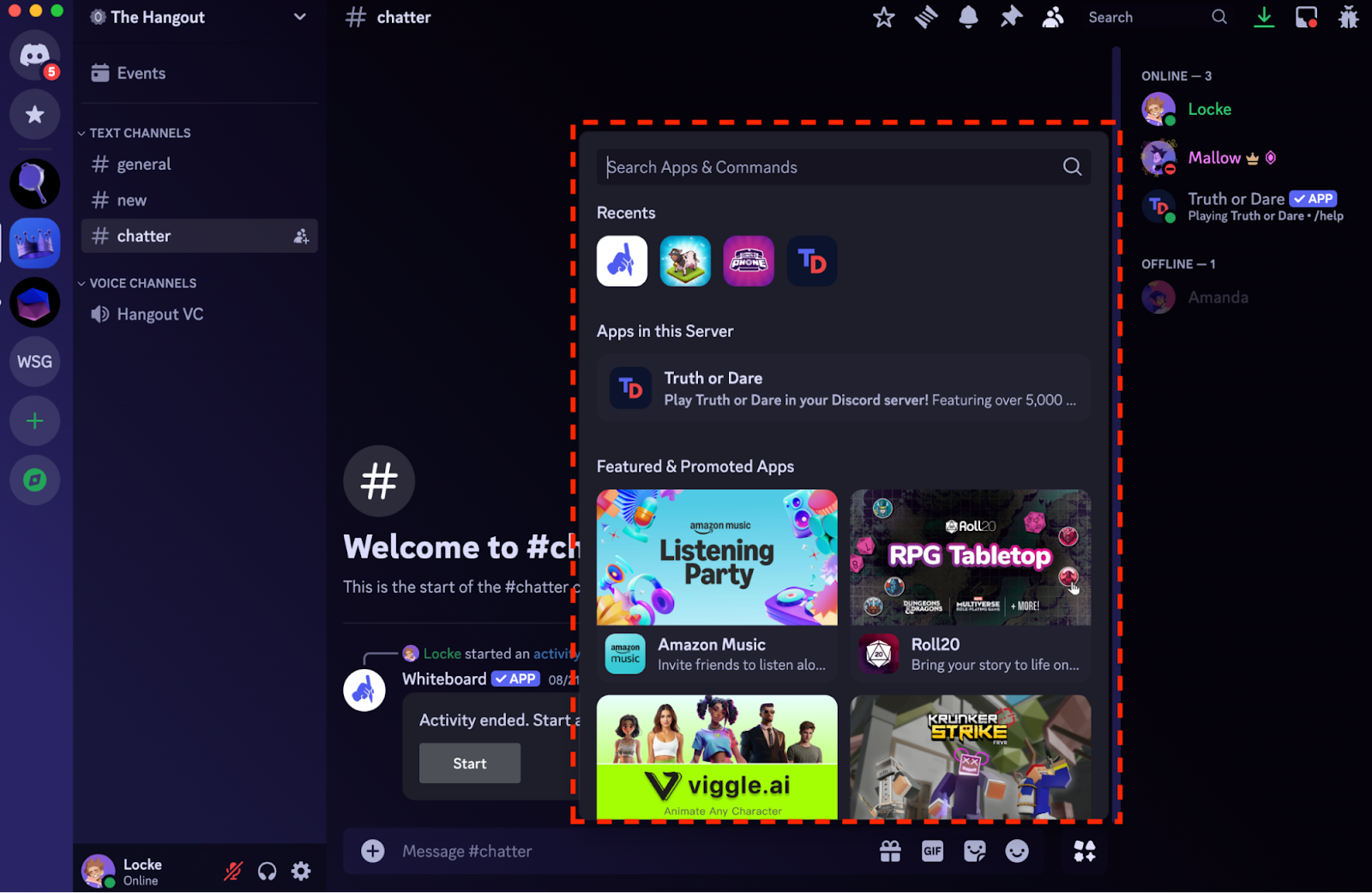Click the GIF picker icon
Viewport: 1372px width, 893px height.
click(x=932, y=850)
